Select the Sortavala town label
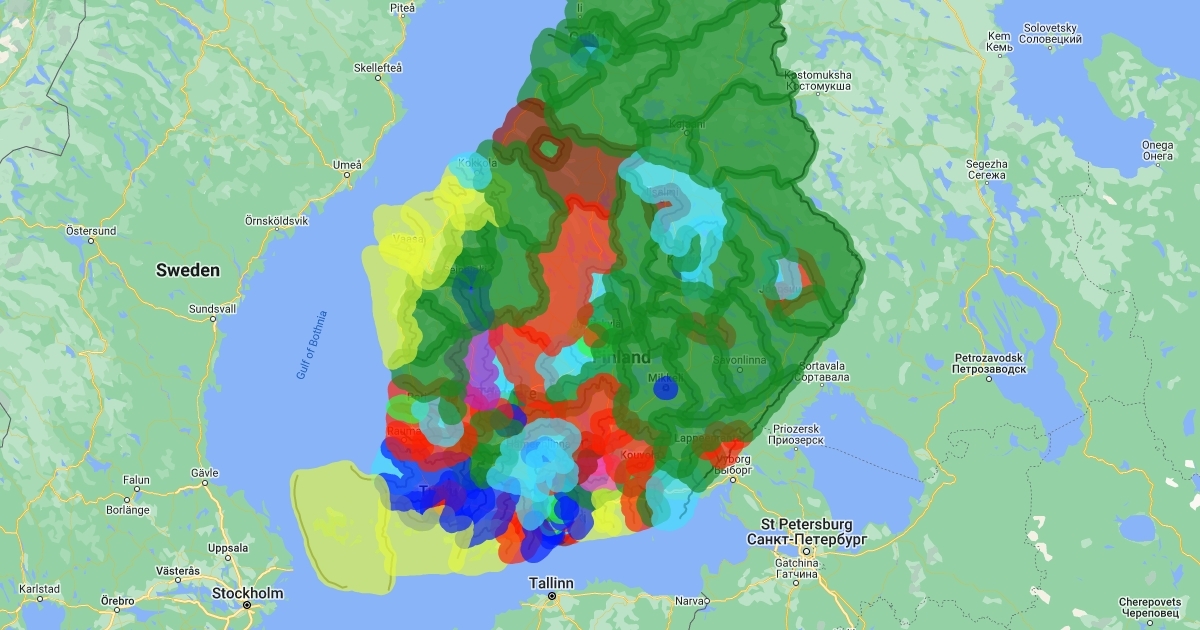The image size is (1200, 630). coord(824,371)
